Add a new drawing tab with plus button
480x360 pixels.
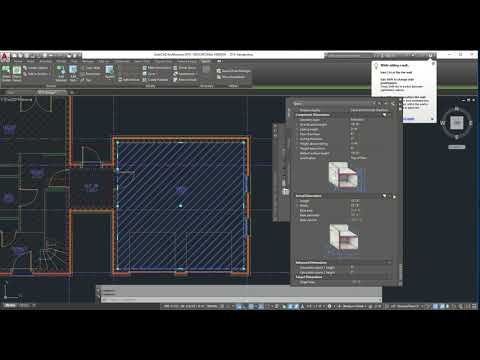(x=72, y=92)
